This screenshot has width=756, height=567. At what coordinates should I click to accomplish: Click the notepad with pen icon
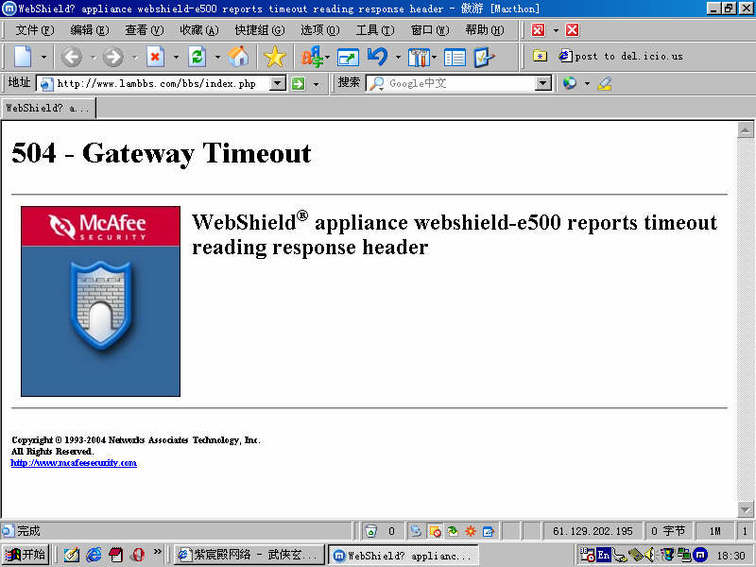(484, 57)
